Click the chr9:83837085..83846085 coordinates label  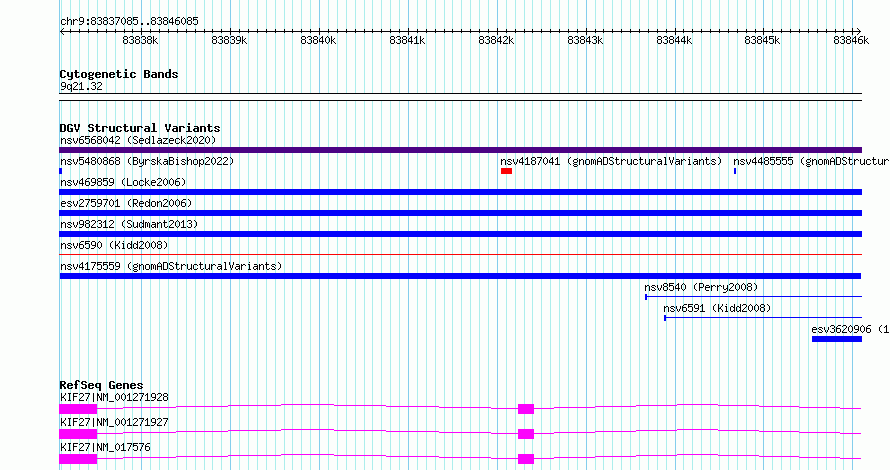pos(129,21)
